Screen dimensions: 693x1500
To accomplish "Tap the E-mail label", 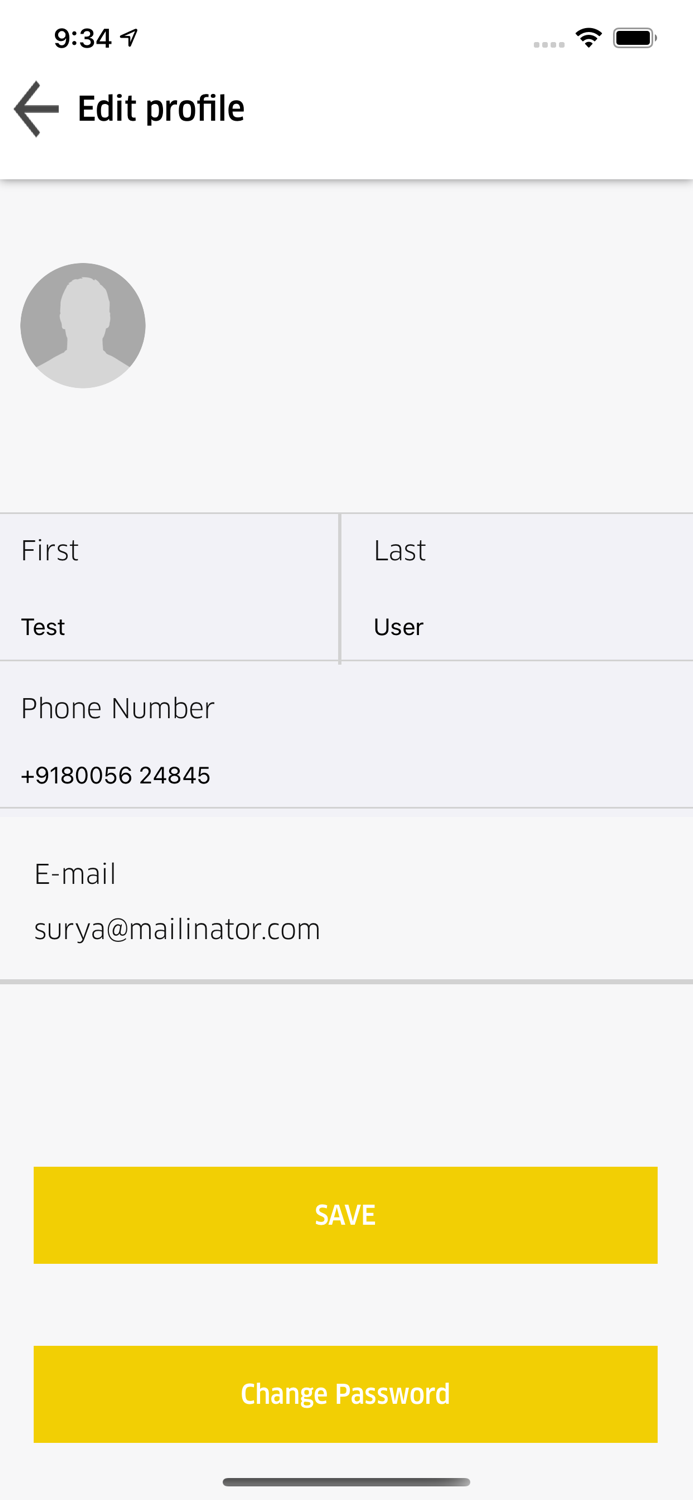I will click(x=75, y=874).
